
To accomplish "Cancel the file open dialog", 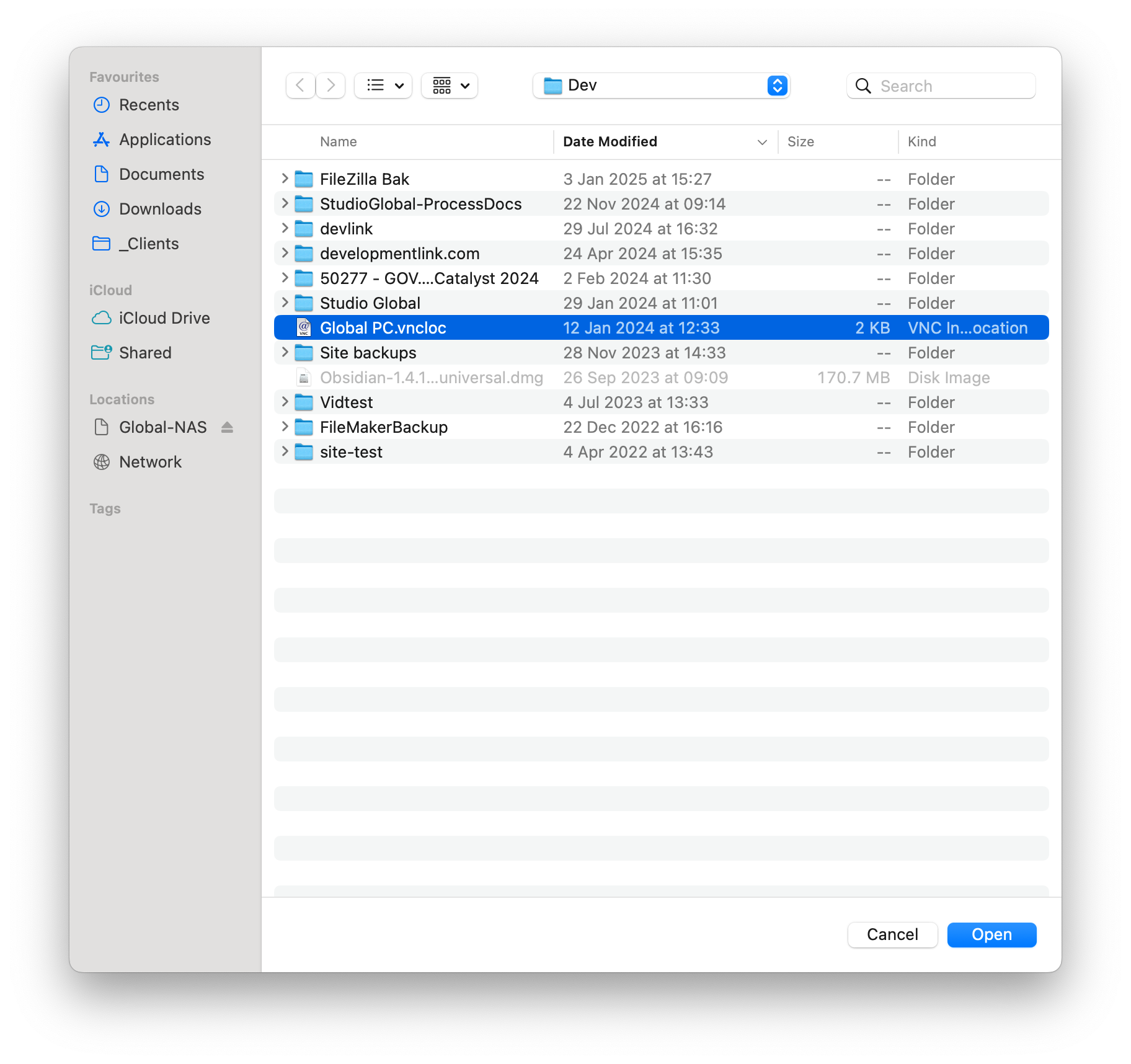I will tap(892, 935).
